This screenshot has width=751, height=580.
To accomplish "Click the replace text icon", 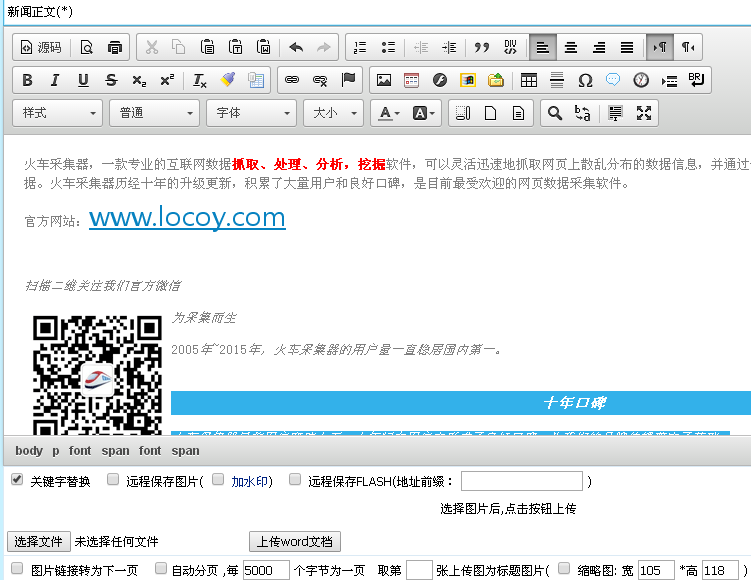I will pos(582,113).
